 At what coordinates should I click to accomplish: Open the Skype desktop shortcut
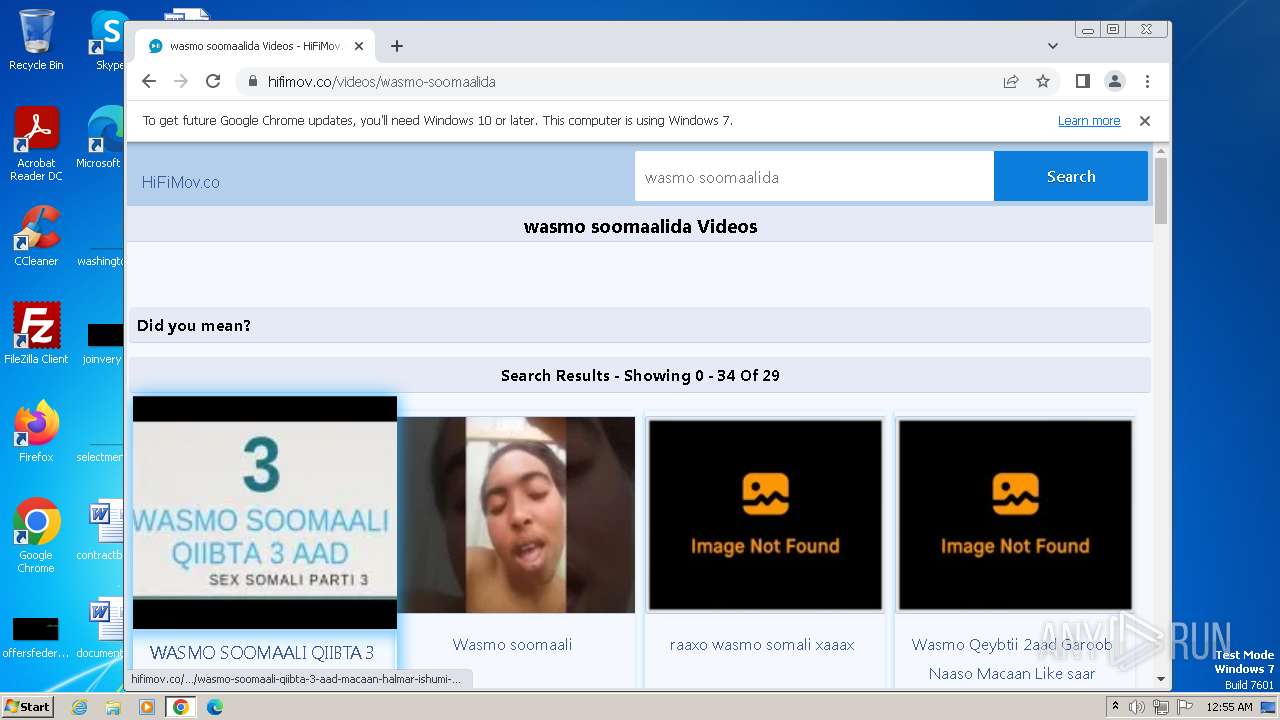tap(109, 40)
